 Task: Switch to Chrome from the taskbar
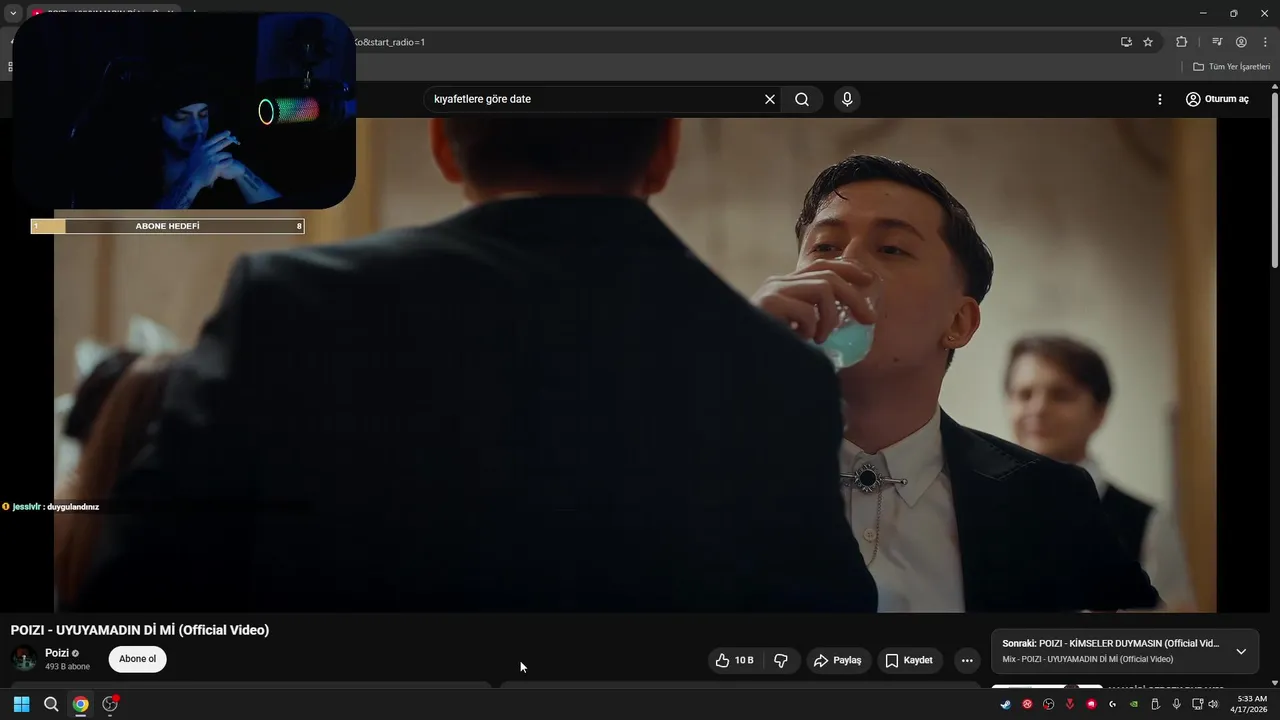(80, 704)
